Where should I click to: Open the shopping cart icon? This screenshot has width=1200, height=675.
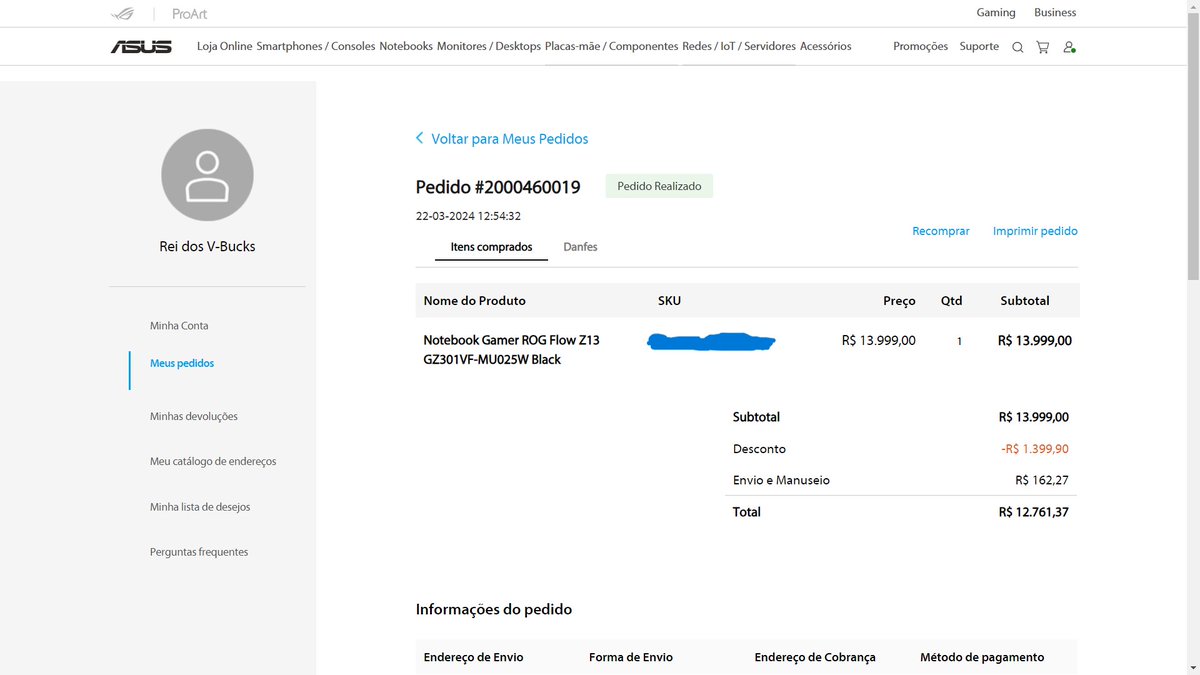[x=1043, y=46]
